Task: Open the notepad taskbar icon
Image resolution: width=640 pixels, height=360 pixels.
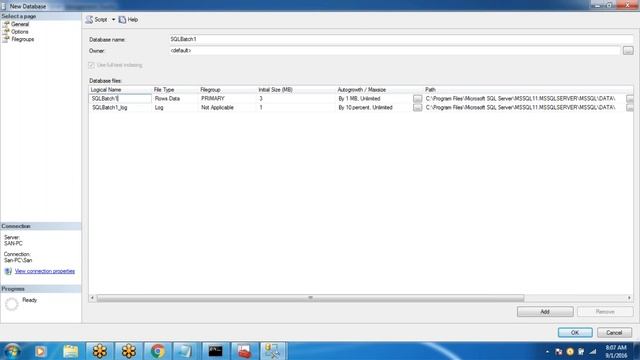Action: (186, 351)
